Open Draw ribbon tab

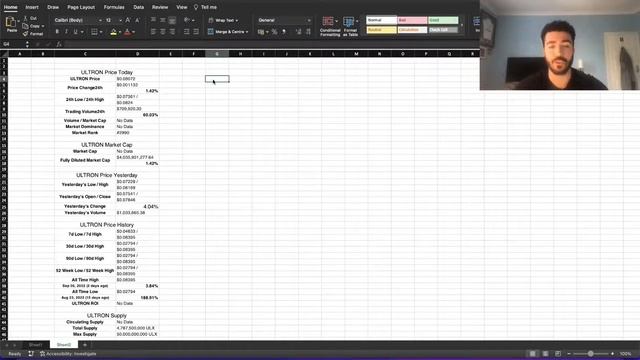click(53, 7)
